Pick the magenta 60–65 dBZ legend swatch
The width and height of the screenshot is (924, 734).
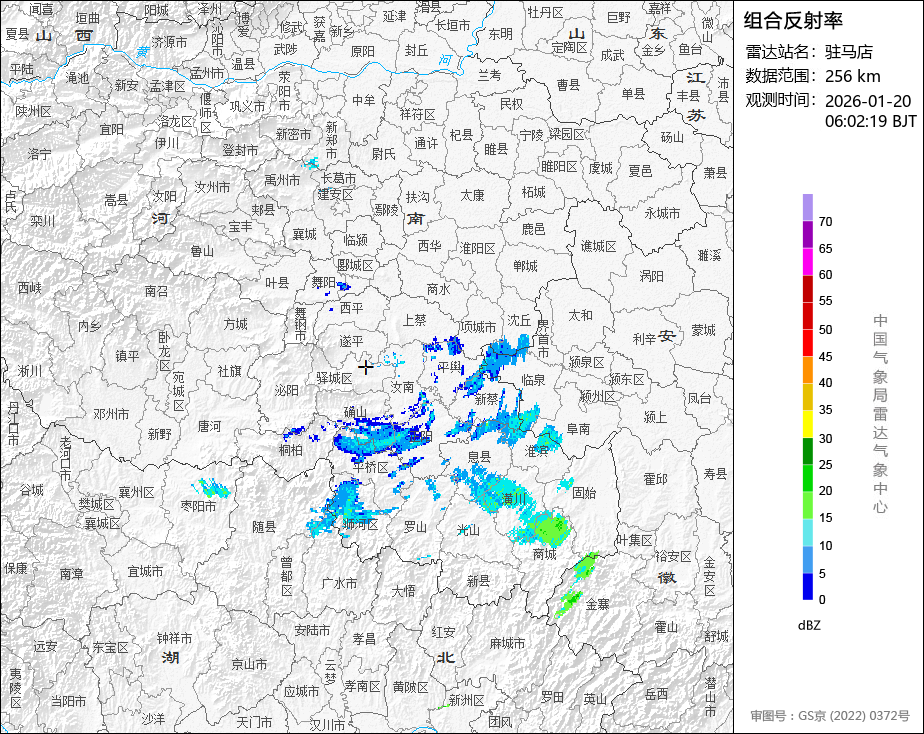click(x=807, y=262)
